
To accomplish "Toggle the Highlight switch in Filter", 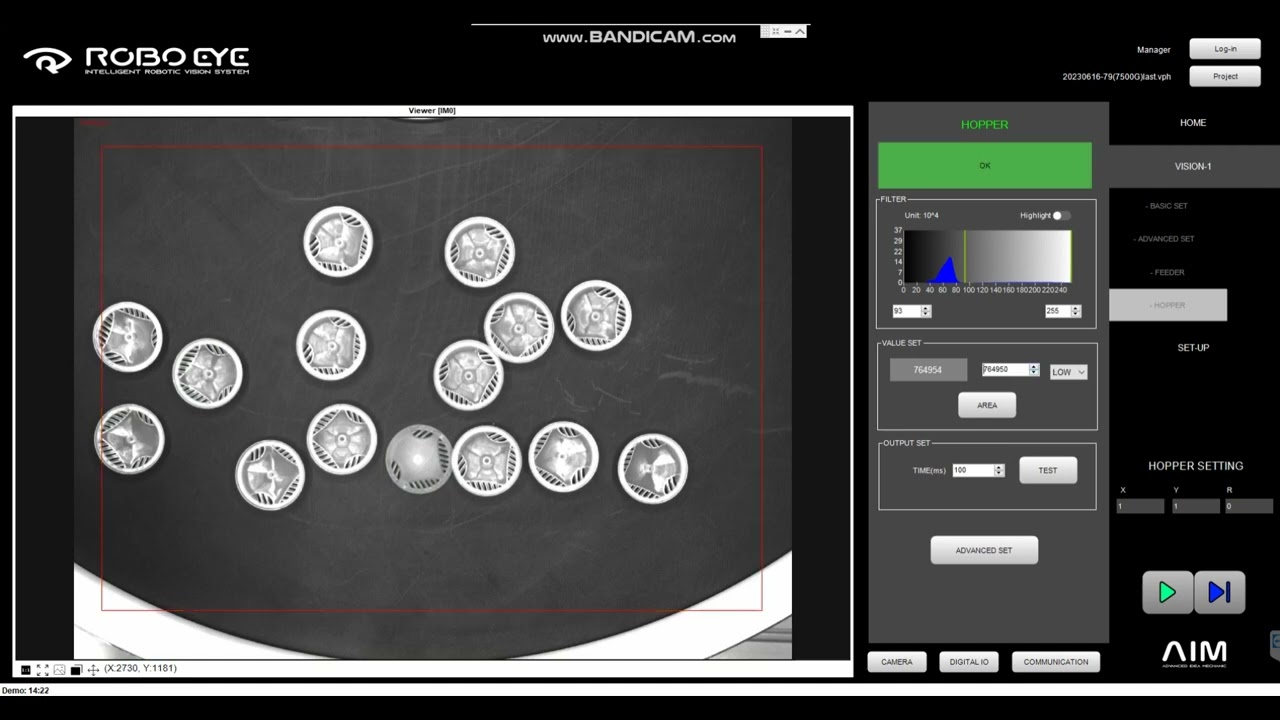I will (x=1062, y=215).
